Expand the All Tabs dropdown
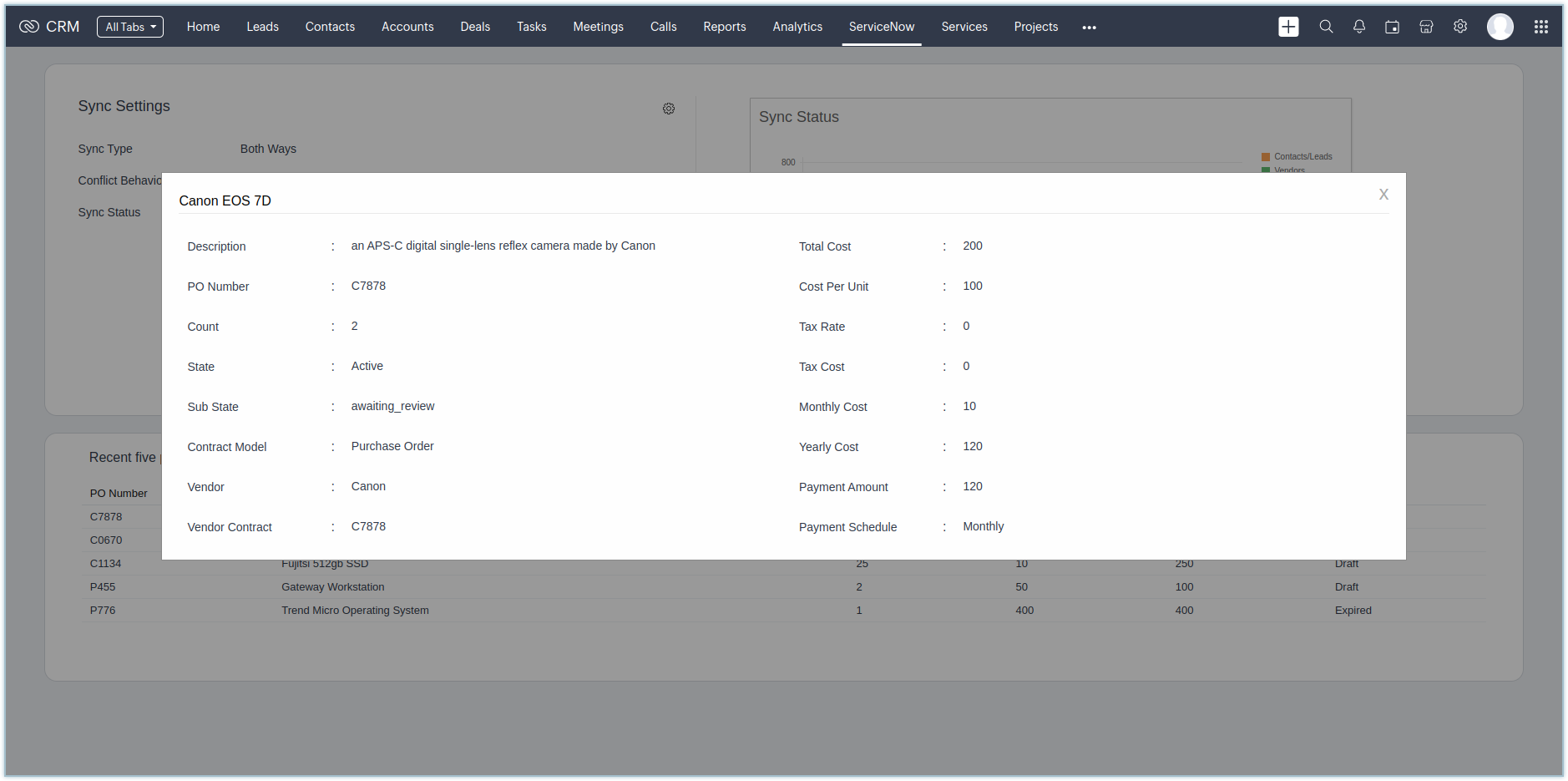 (x=130, y=27)
